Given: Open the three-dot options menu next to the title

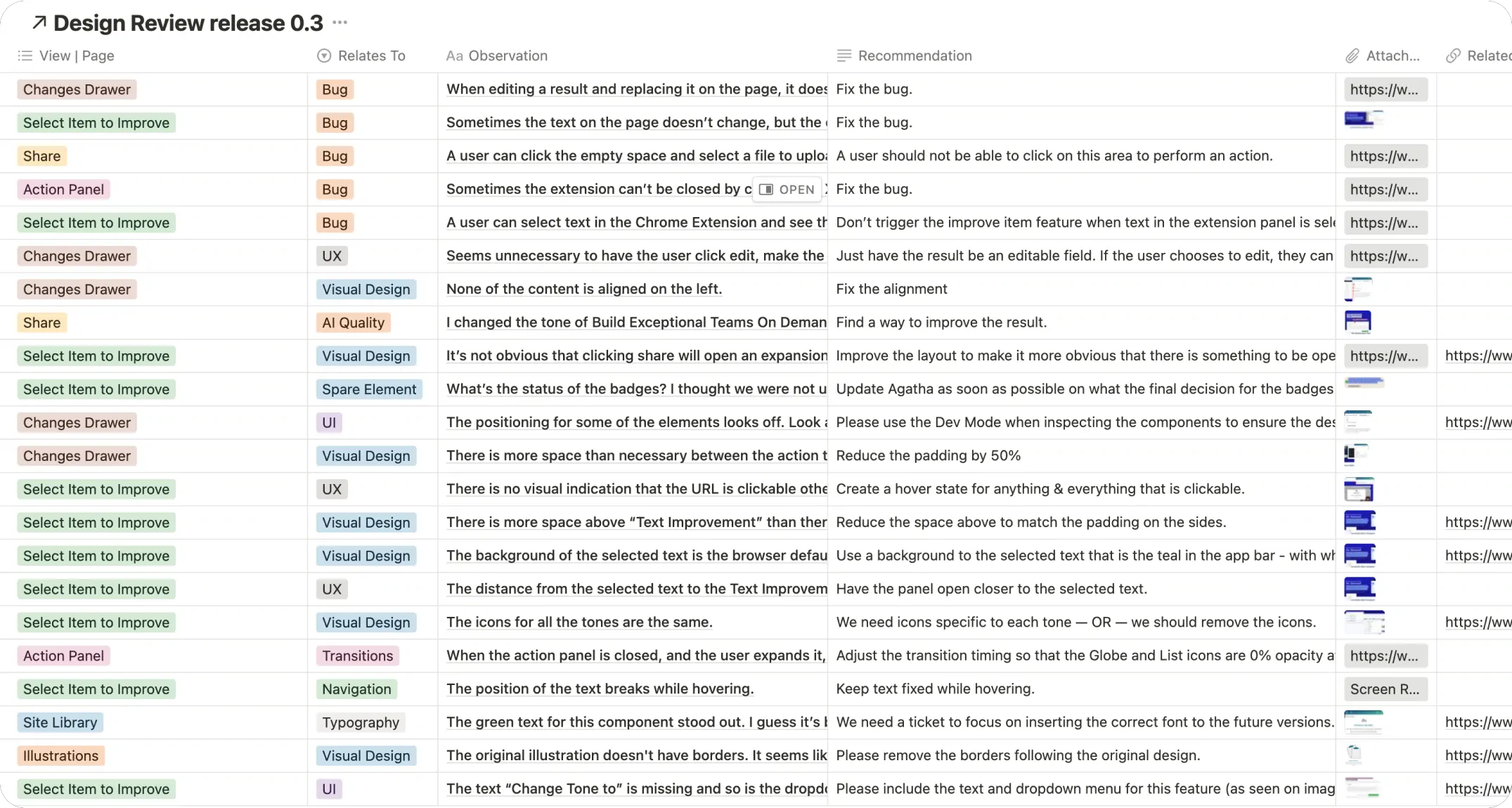Looking at the screenshot, I should pos(340,22).
